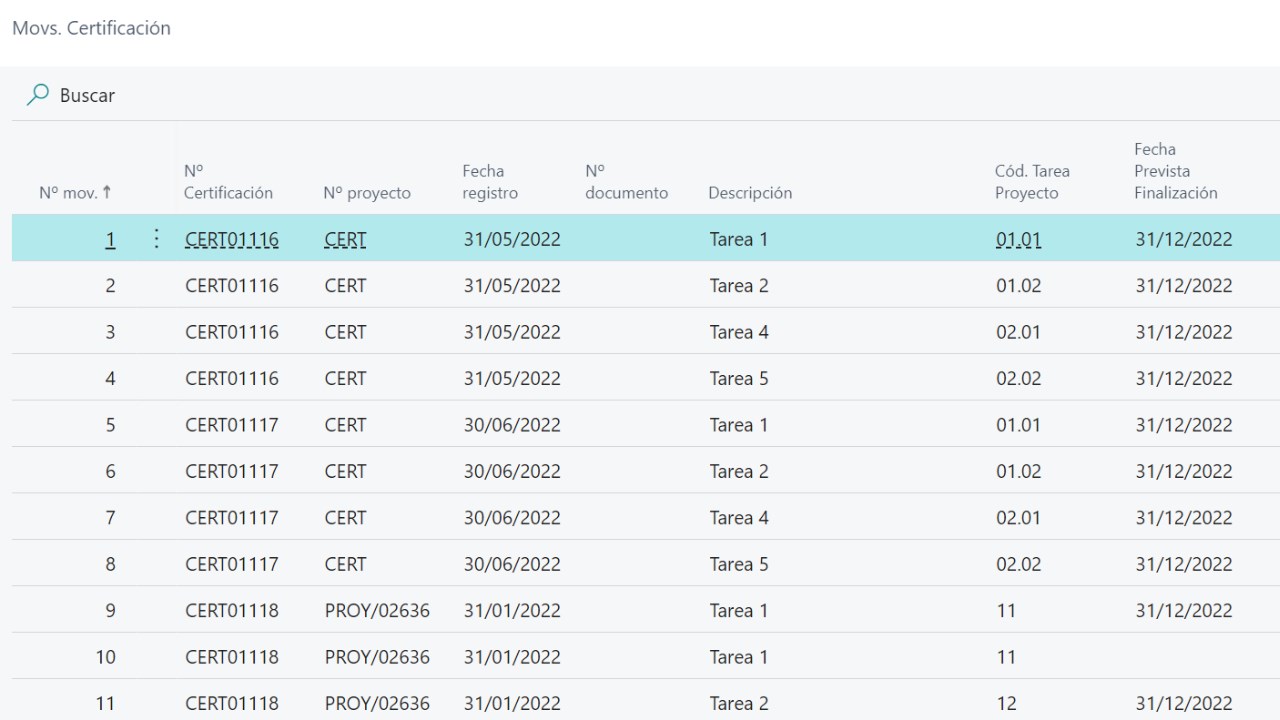The height and width of the screenshot is (720, 1280).
Task: Click the Nº documento column header
Action: tap(626, 182)
